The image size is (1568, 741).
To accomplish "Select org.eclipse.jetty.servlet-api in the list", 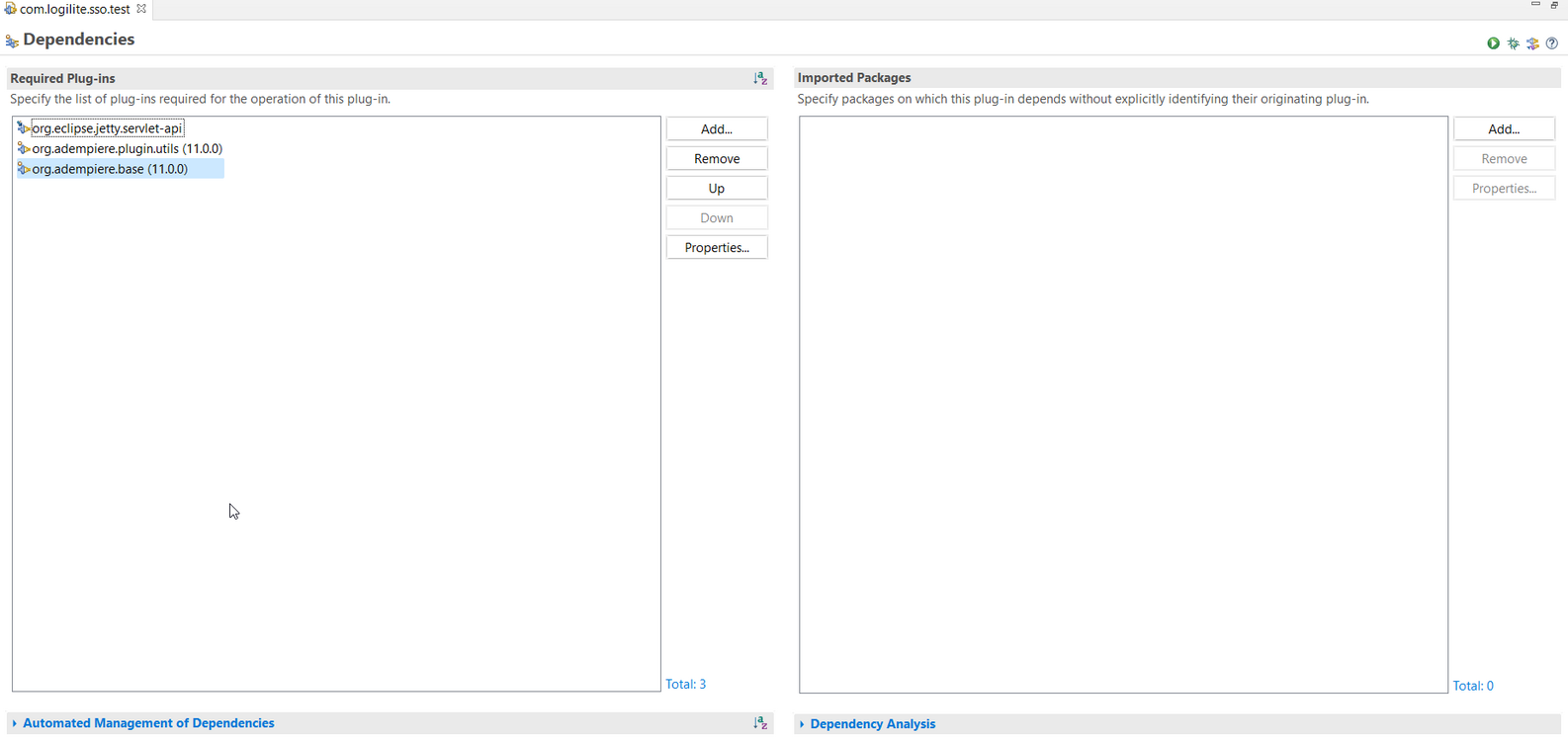I will click(x=107, y=128).
